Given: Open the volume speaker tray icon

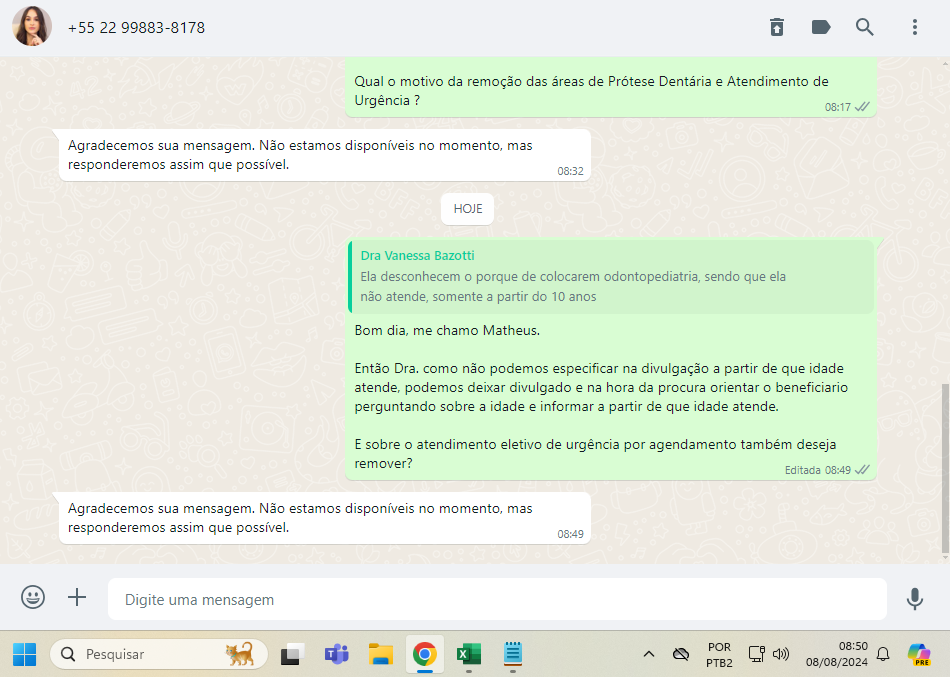Looking at the screenshot, I should (781, 654).
